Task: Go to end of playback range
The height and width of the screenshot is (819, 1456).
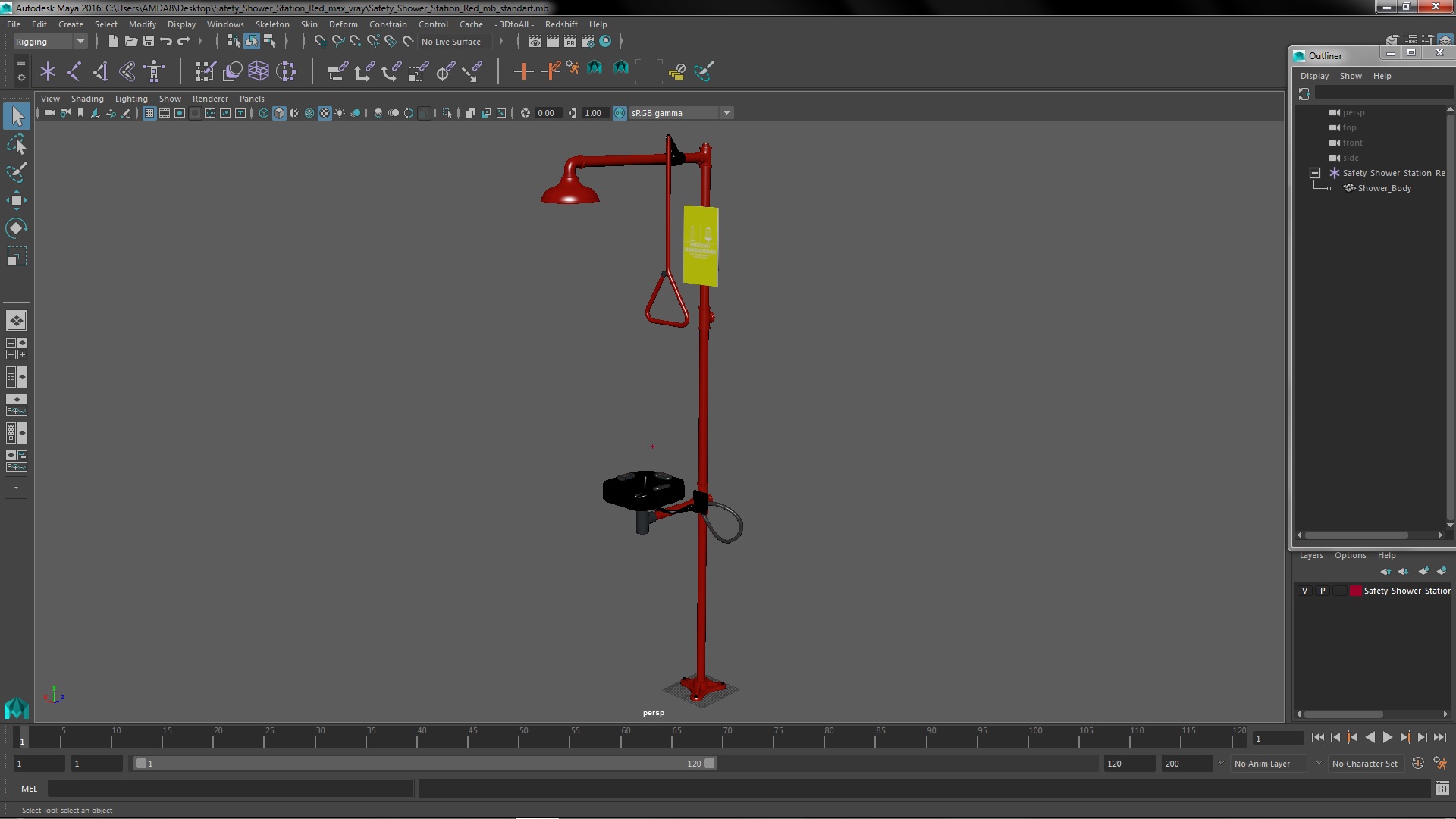Action: (1440, 737)
